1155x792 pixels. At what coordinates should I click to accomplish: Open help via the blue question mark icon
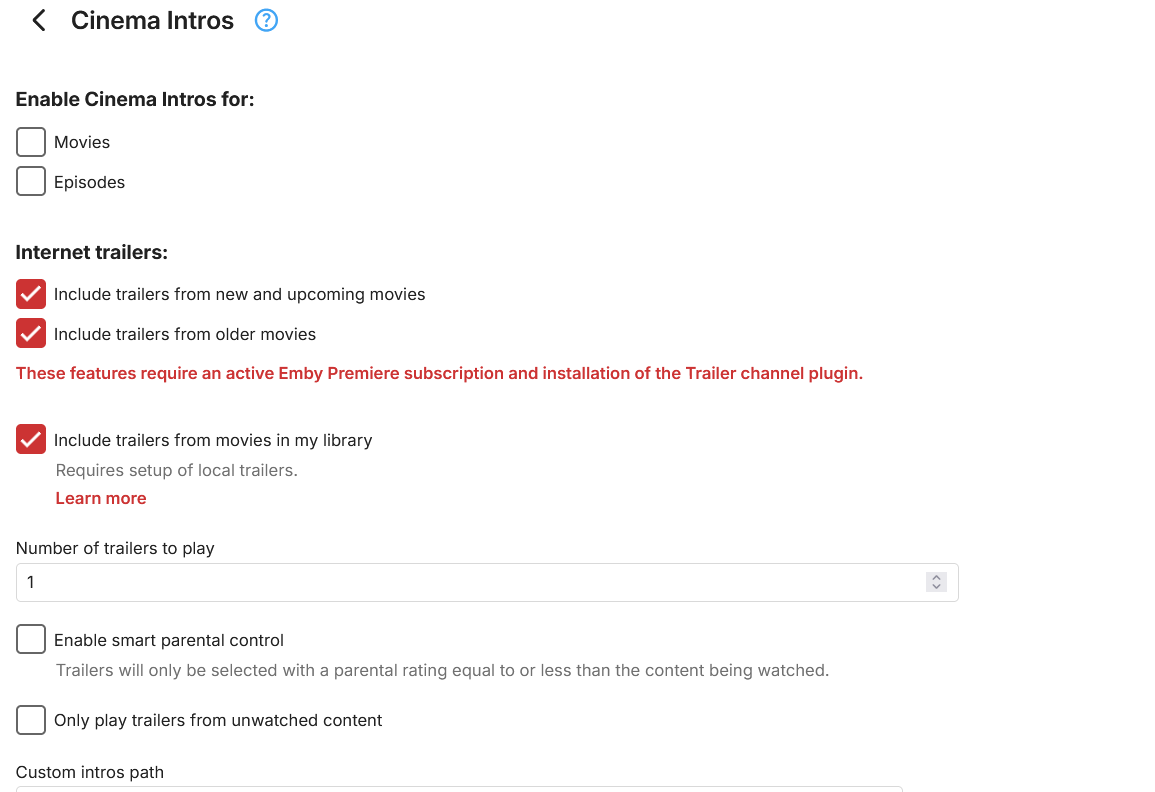[x=266, y=20]
